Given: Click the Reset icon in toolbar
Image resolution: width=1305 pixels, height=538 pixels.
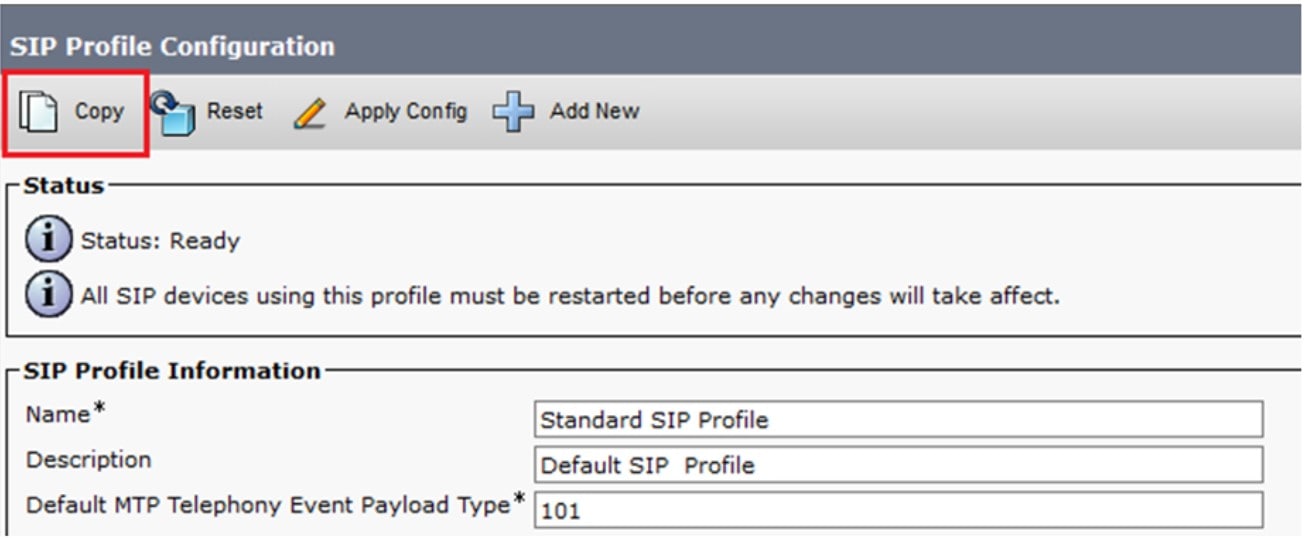Looking at the screenshot, I should 174,111.
